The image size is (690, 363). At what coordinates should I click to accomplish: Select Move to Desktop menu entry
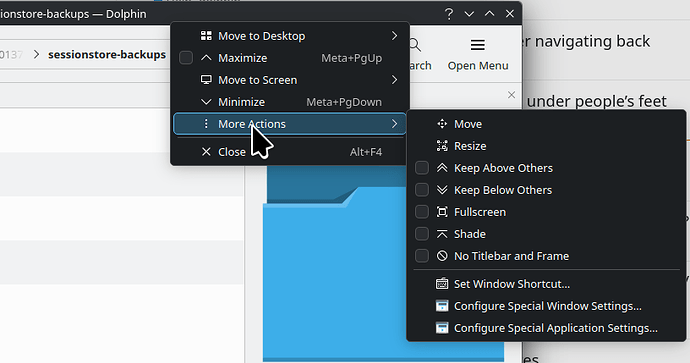(x=289, y=36)
